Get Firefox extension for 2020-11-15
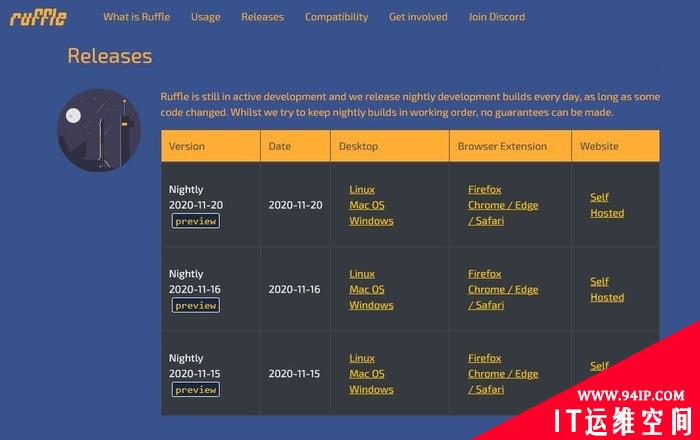The image size is (700, 440). coord(485,358)
